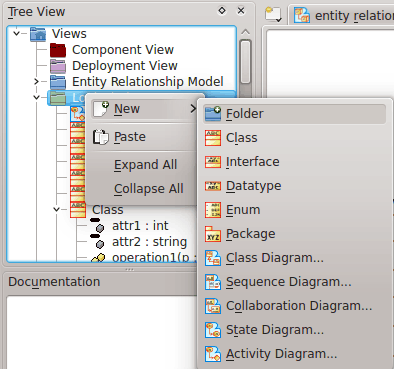Screen dimensions: 394x369
Task: Collapse the Class node in tree
Action: [56, 209]
